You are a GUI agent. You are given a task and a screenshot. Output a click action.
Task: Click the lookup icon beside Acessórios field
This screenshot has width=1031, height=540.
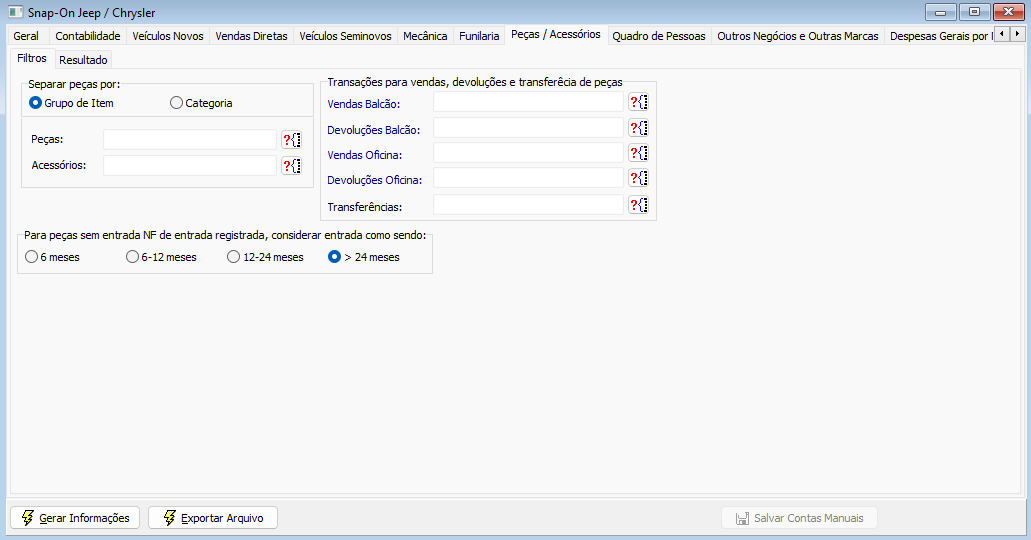point(291,166)
